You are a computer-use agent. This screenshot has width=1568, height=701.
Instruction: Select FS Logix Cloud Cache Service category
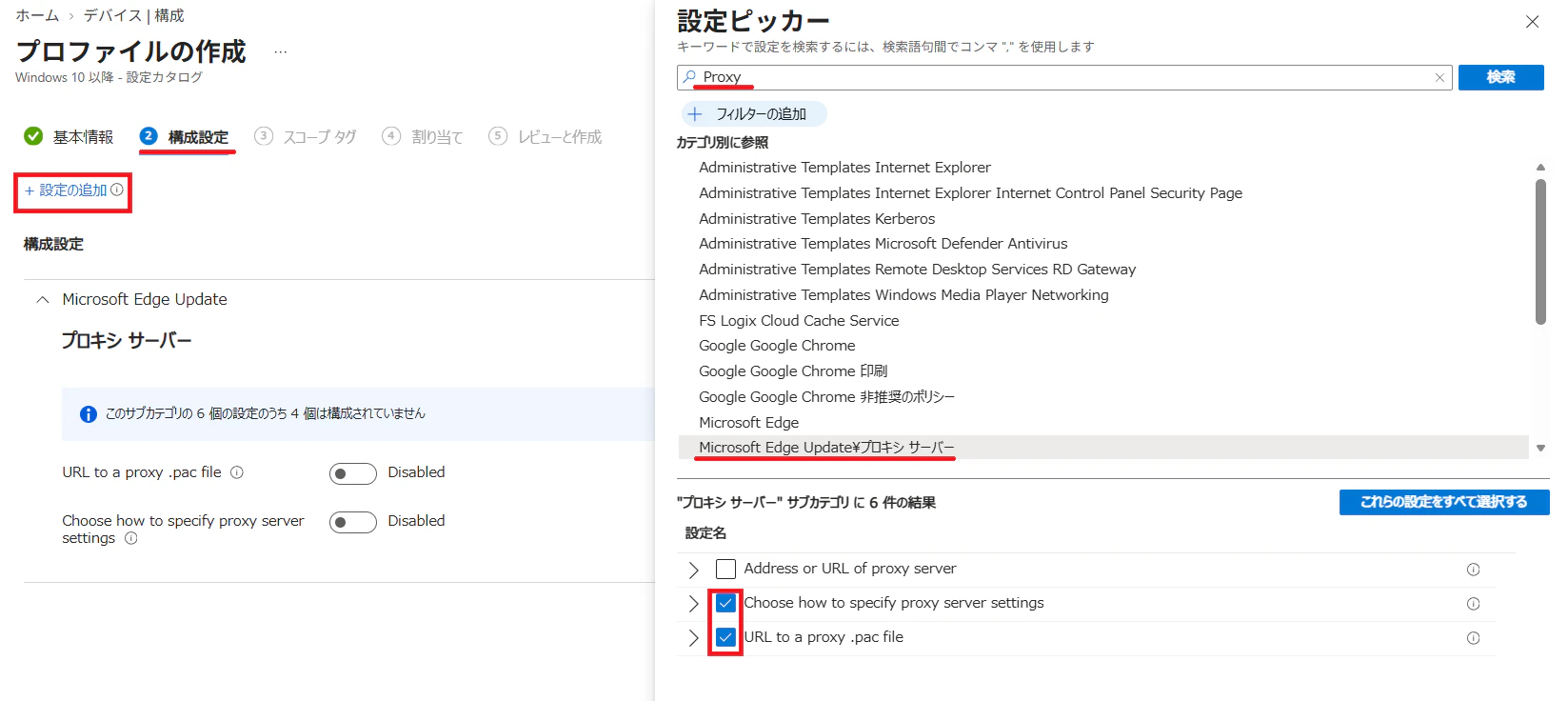799,321
